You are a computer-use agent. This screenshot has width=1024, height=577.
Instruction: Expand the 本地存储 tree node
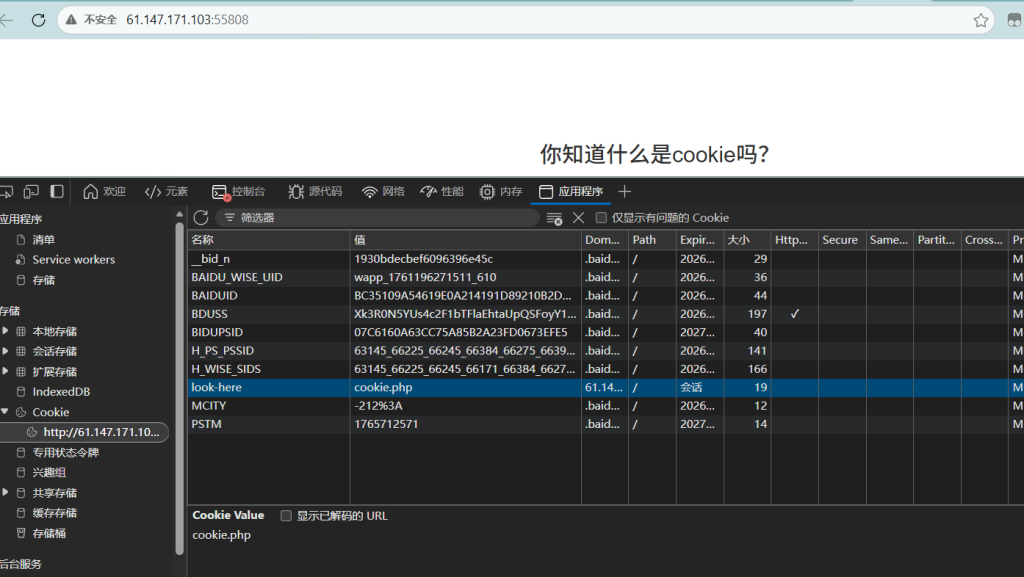point(6,331)
